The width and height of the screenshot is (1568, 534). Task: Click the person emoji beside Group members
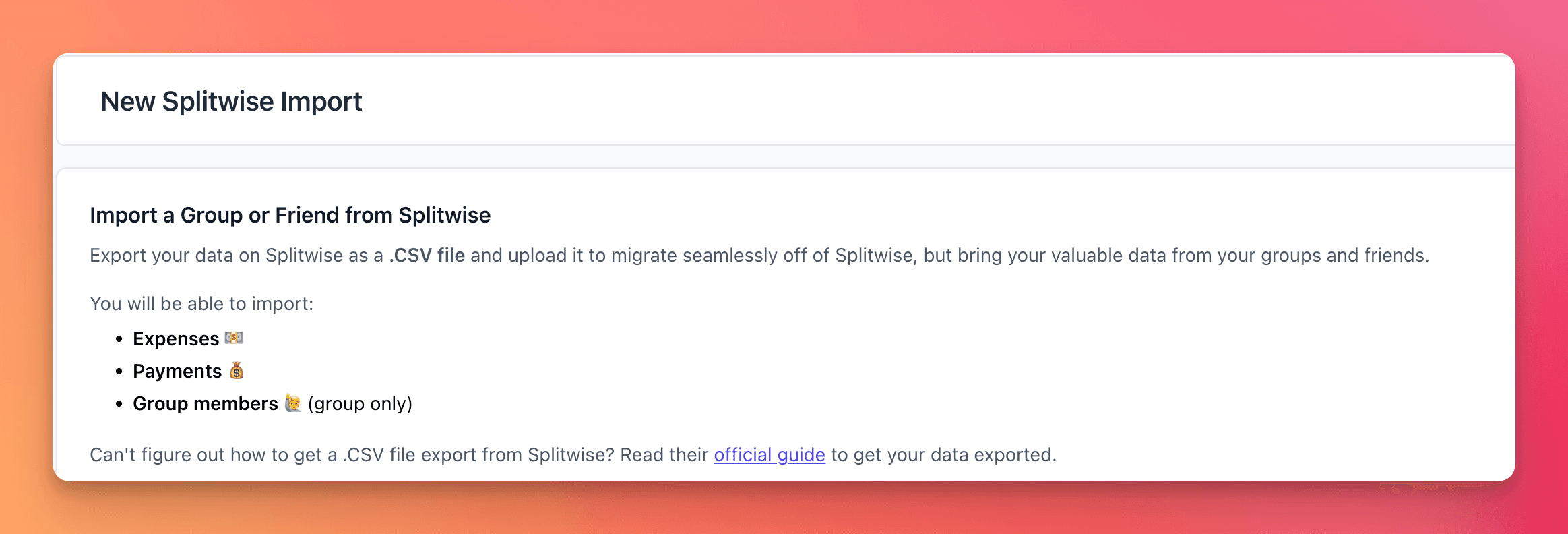(292, 403)
